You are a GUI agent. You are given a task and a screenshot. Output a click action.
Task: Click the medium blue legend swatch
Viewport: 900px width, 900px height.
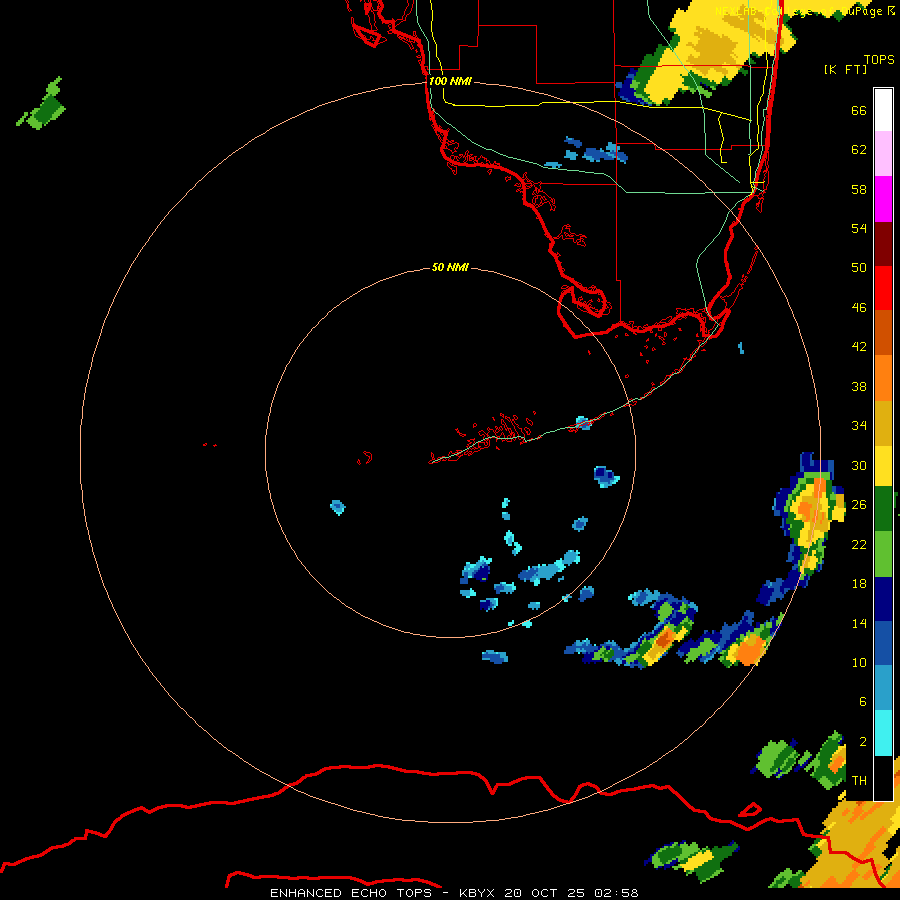click(x=883, y=643)
